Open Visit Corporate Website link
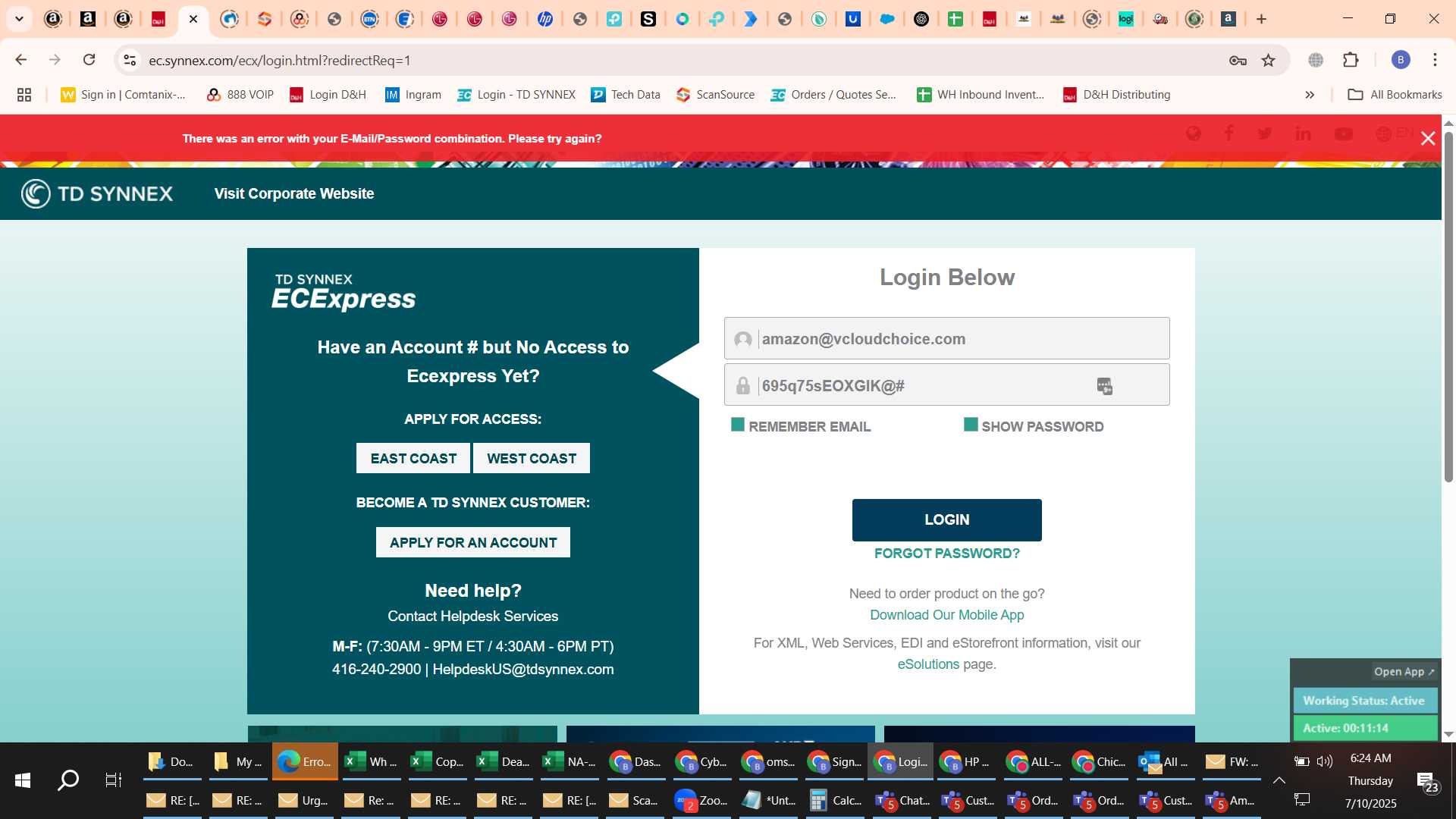This screenshot has height=819, width=1456. [294, 193]
